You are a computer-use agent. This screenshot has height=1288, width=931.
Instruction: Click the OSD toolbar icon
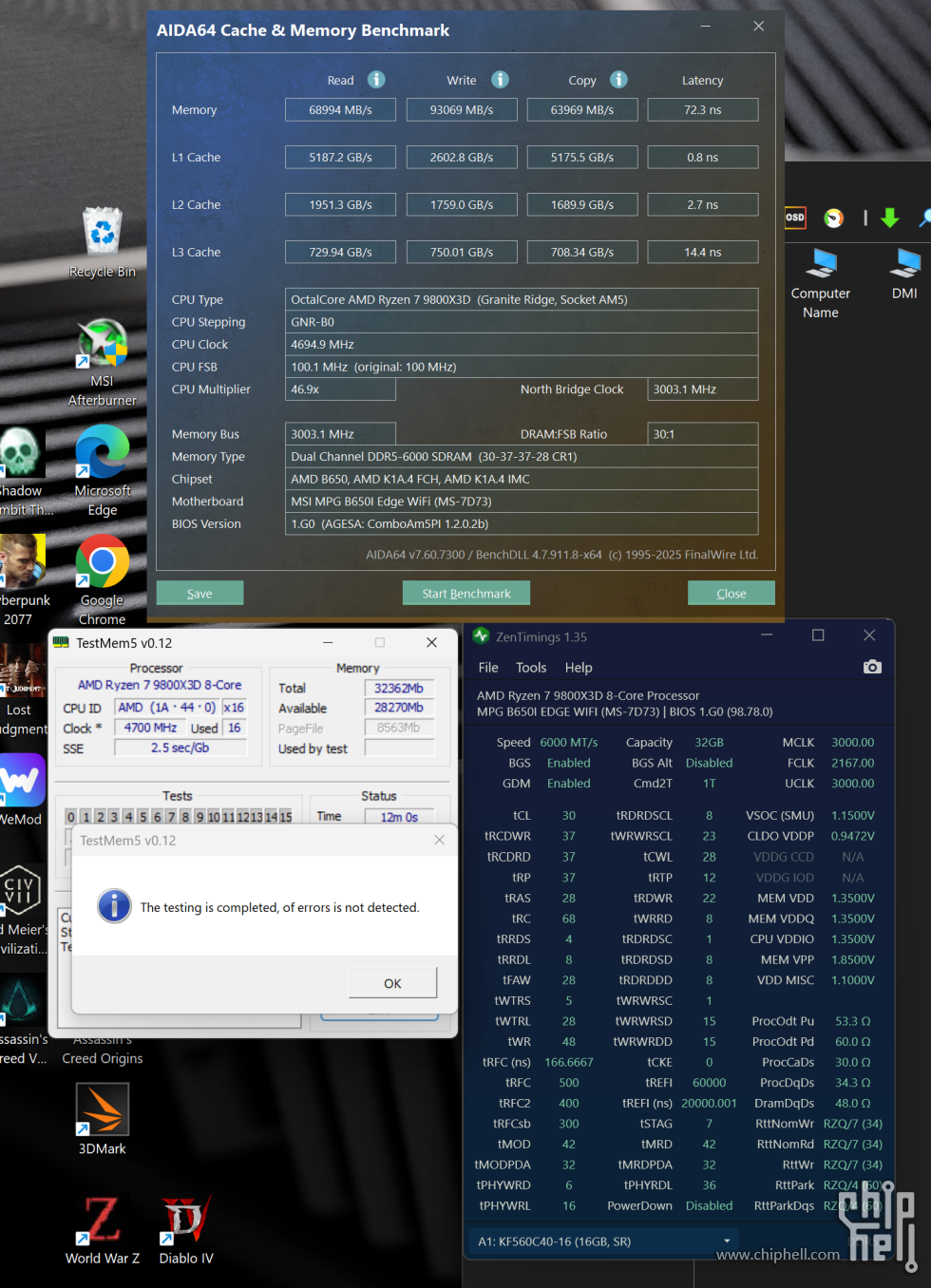(795, 218)
